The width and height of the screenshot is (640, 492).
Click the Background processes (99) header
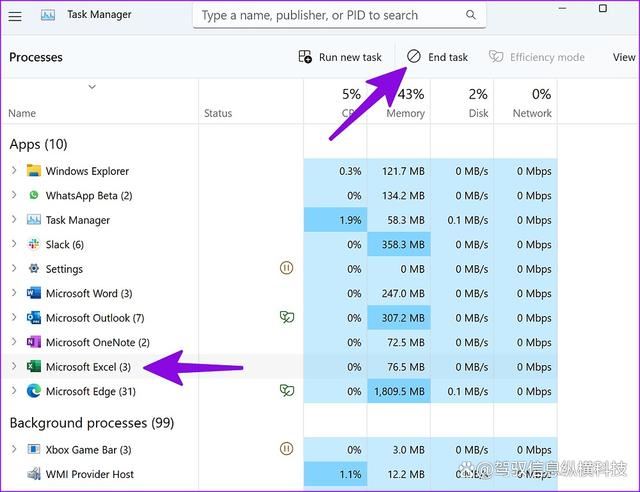(x=92, y=423)
